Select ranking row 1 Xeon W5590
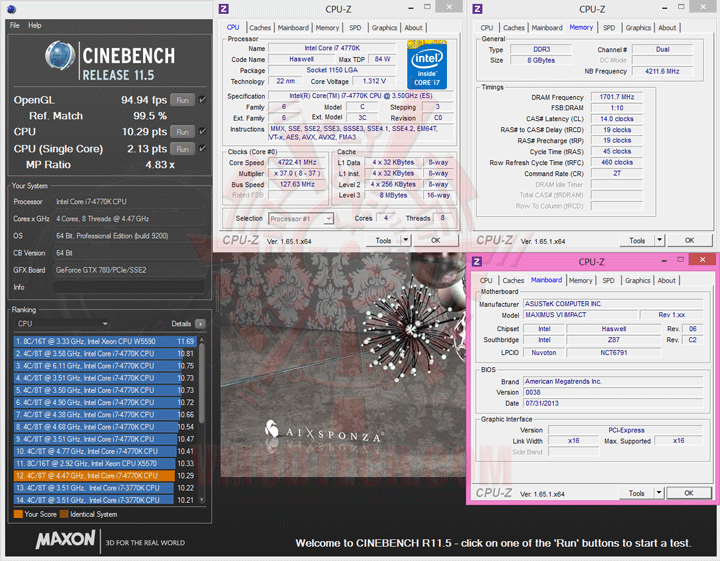Image resolution: width=720 pixels, height=561 pixels. pyautogui.click(x=105, y=341)
